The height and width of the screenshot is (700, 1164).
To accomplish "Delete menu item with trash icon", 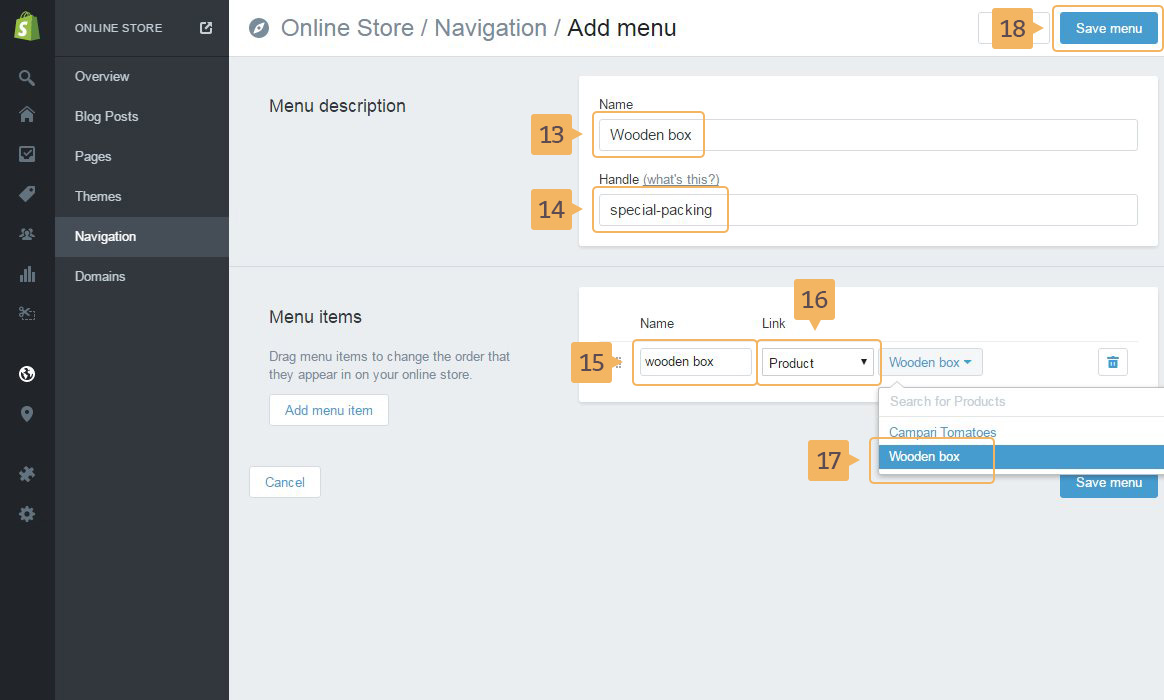I will point(1112,362).
